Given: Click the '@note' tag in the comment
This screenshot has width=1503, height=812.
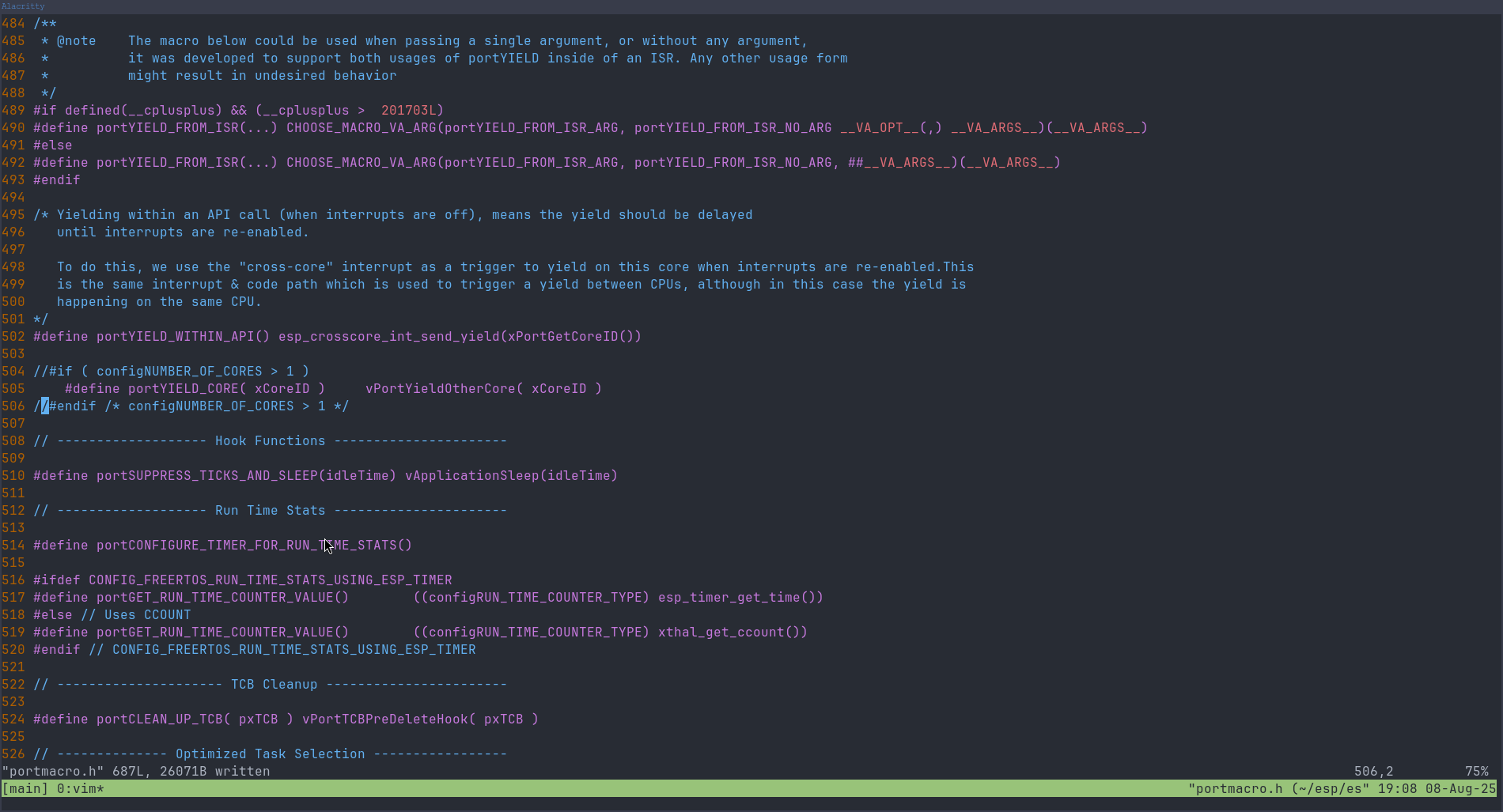Looking at the screenshot, I should coord(76,40).
